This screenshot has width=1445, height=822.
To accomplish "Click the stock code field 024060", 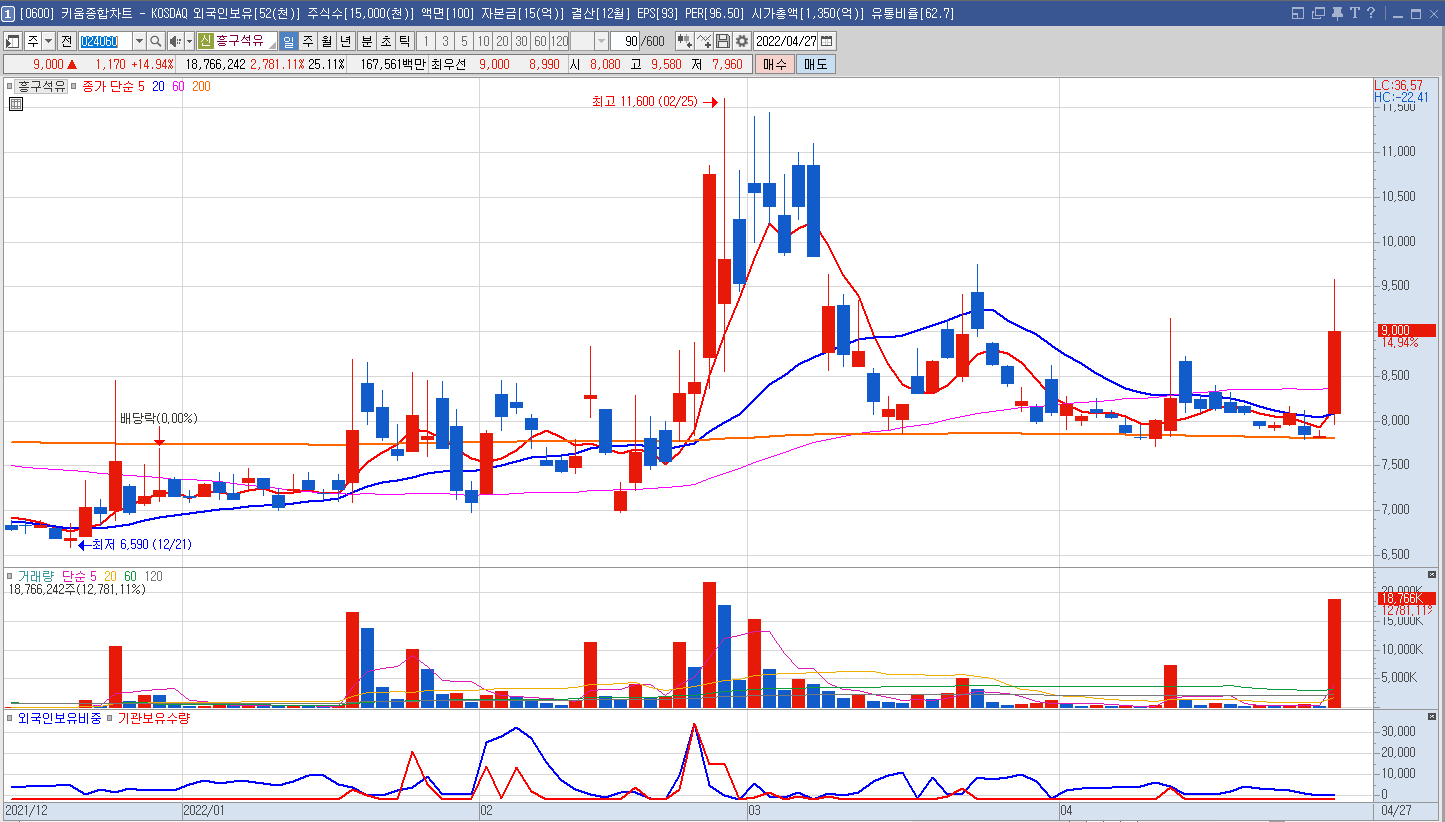I will coord(105,41).
